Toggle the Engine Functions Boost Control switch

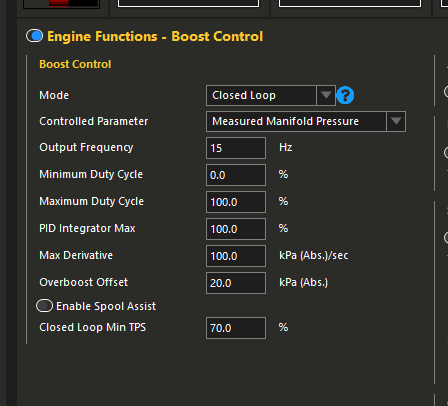pos(35,36)
